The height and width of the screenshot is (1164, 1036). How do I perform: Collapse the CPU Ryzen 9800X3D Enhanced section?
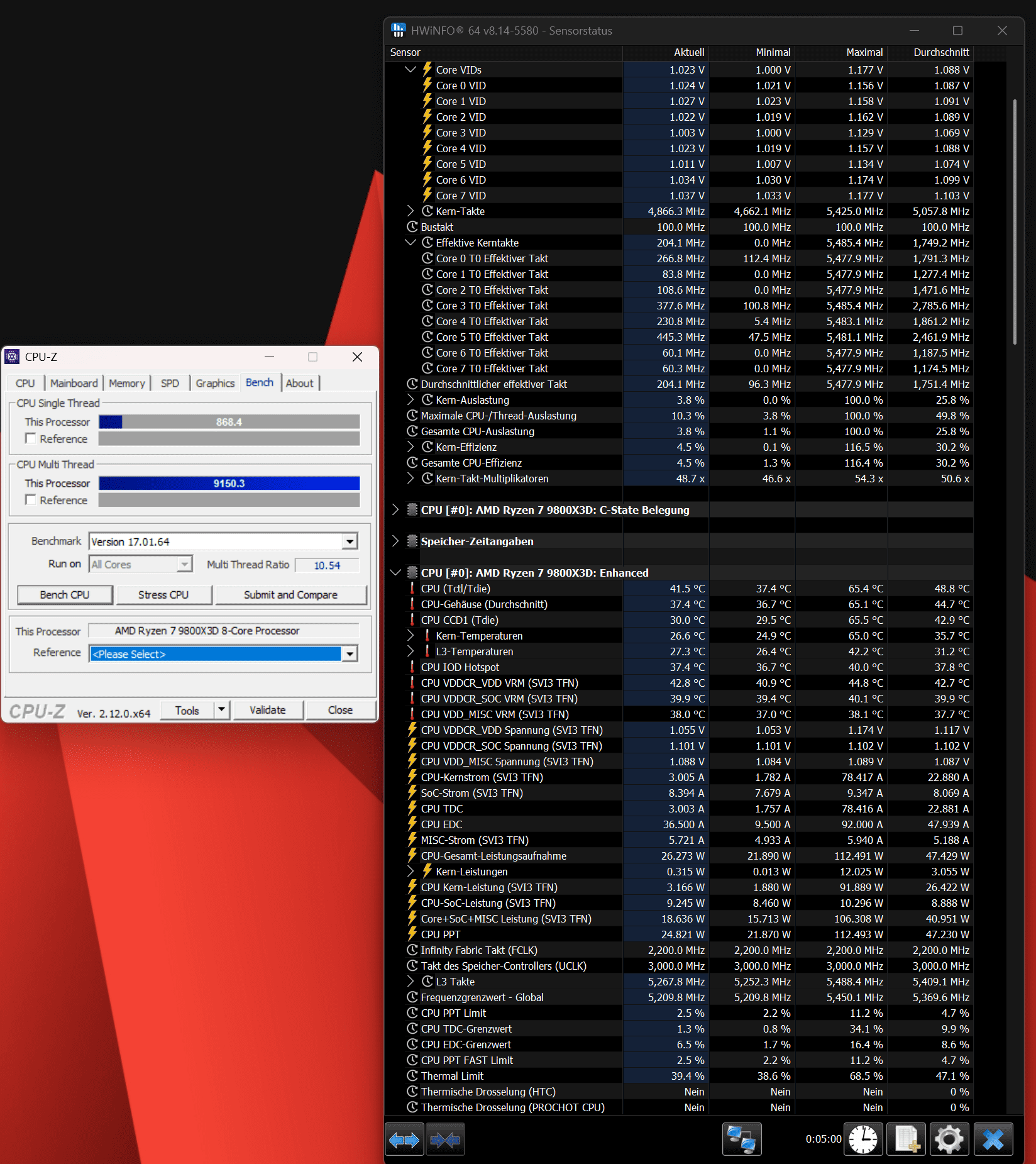395,572
